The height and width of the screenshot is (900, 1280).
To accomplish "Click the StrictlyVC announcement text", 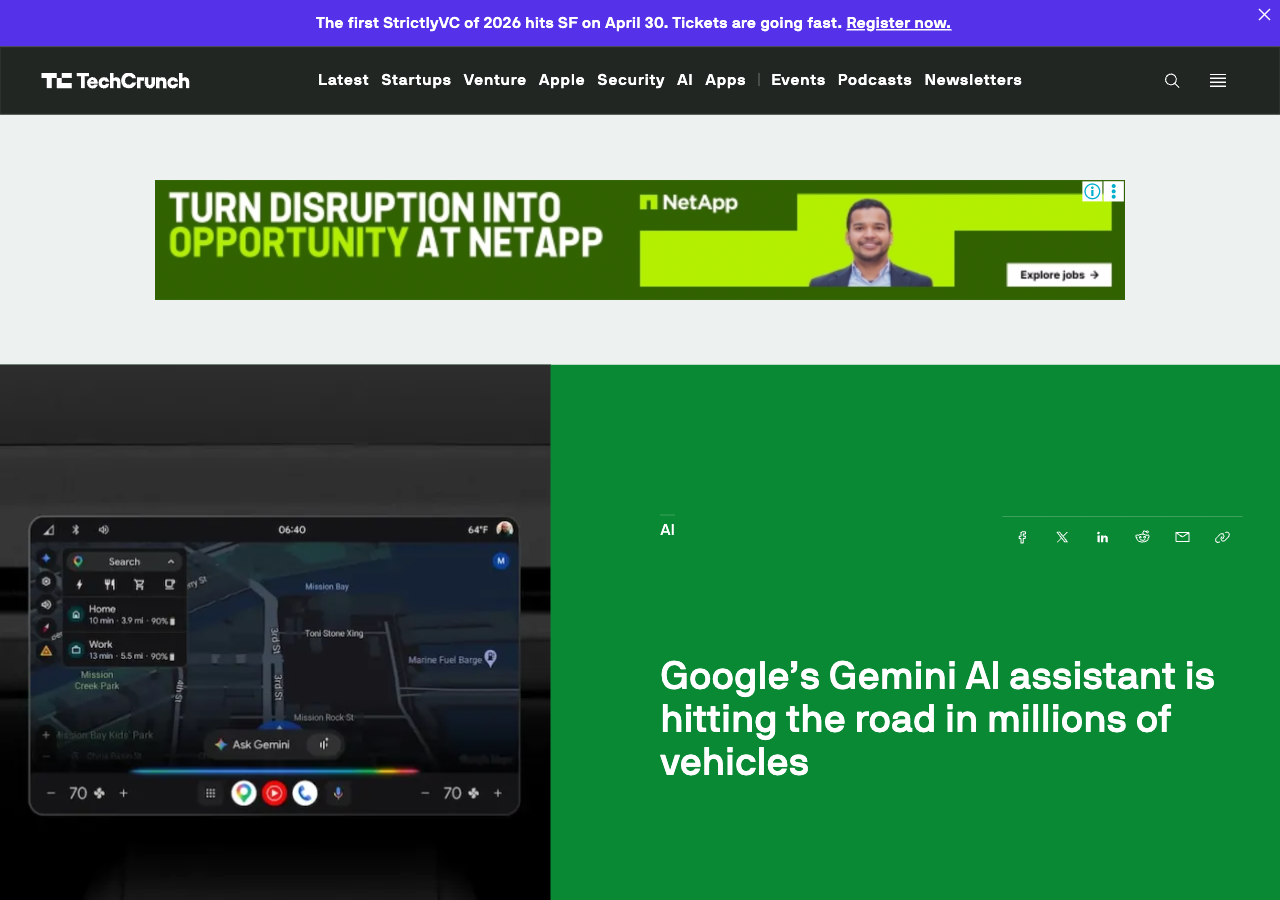I will point(579,22).
